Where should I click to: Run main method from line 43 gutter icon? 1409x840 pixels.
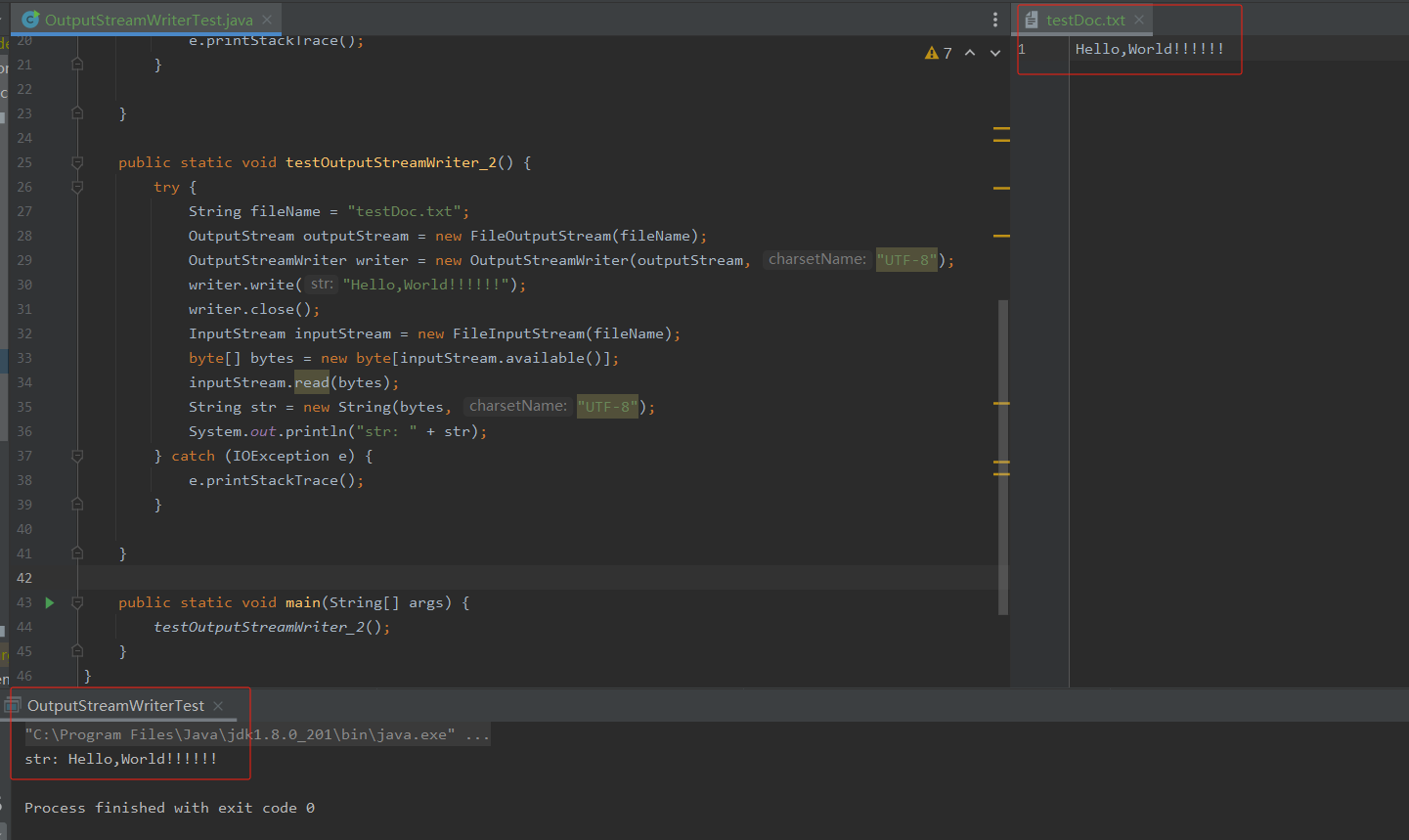50,602
